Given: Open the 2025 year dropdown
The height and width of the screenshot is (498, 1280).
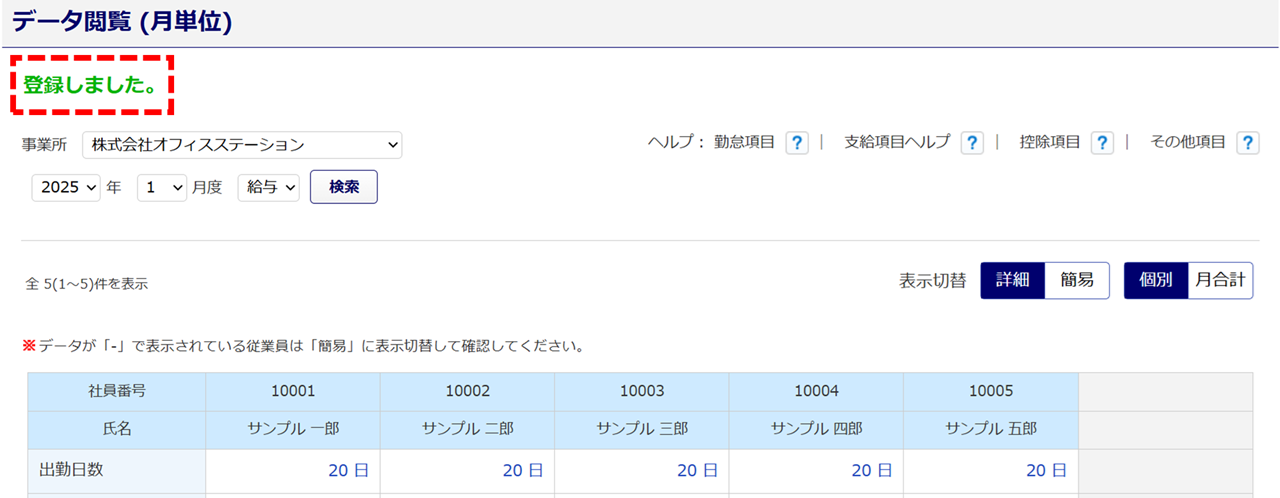Looking at the screenshot, I should 66,187.
